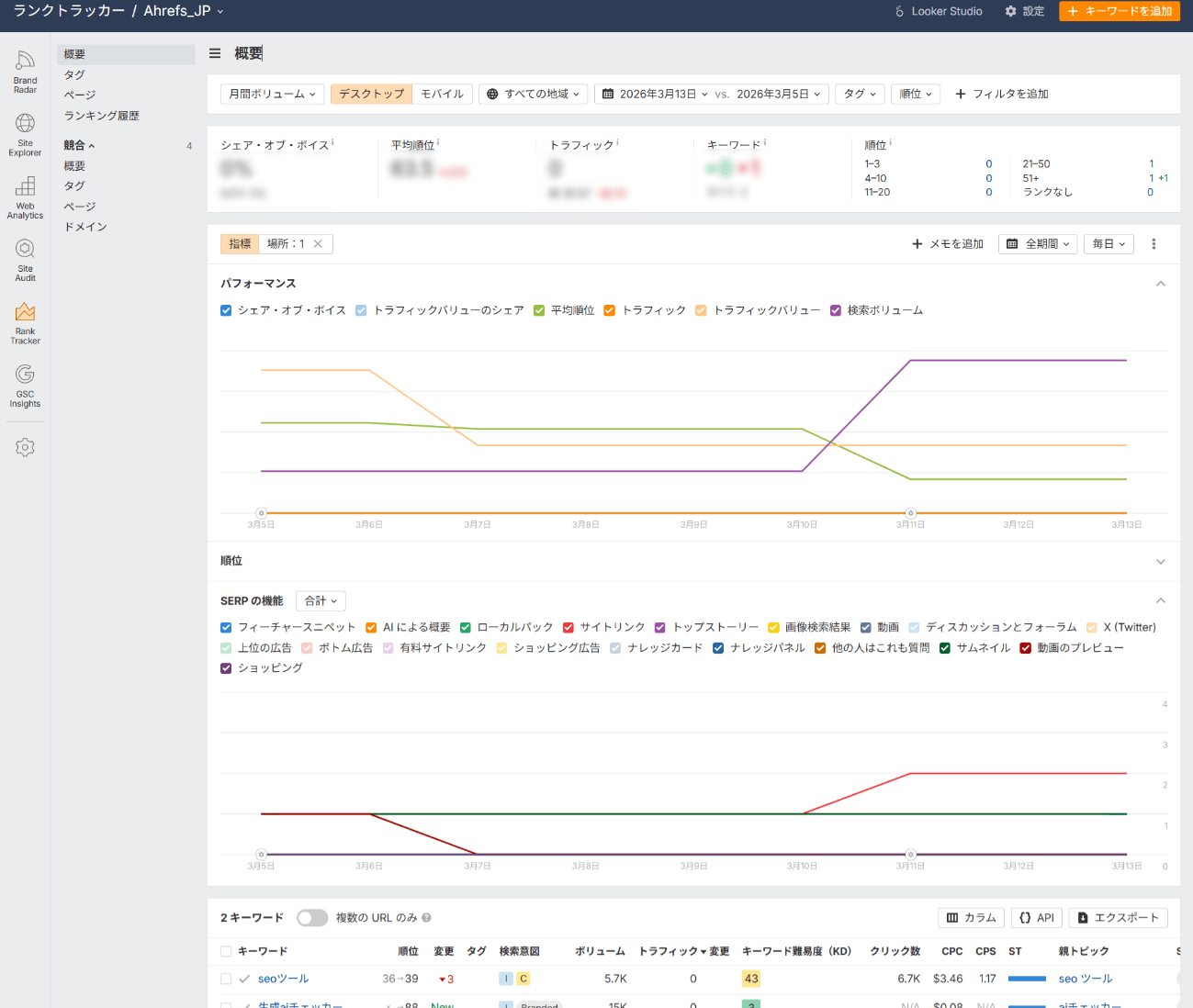The height and width of the screenshot is (1008, 1193).
Task: Open GSC Insights from the sidebar
Action: [25, 386]
